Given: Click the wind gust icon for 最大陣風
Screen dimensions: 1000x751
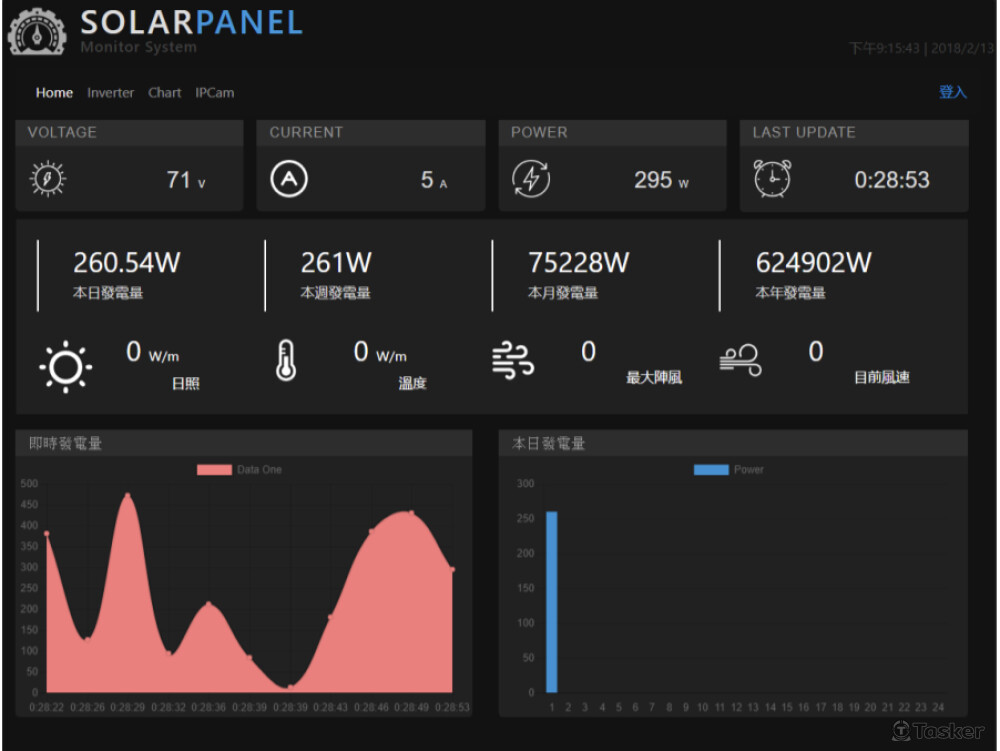Looking at the screenshot, I should [x=513, y=360].
